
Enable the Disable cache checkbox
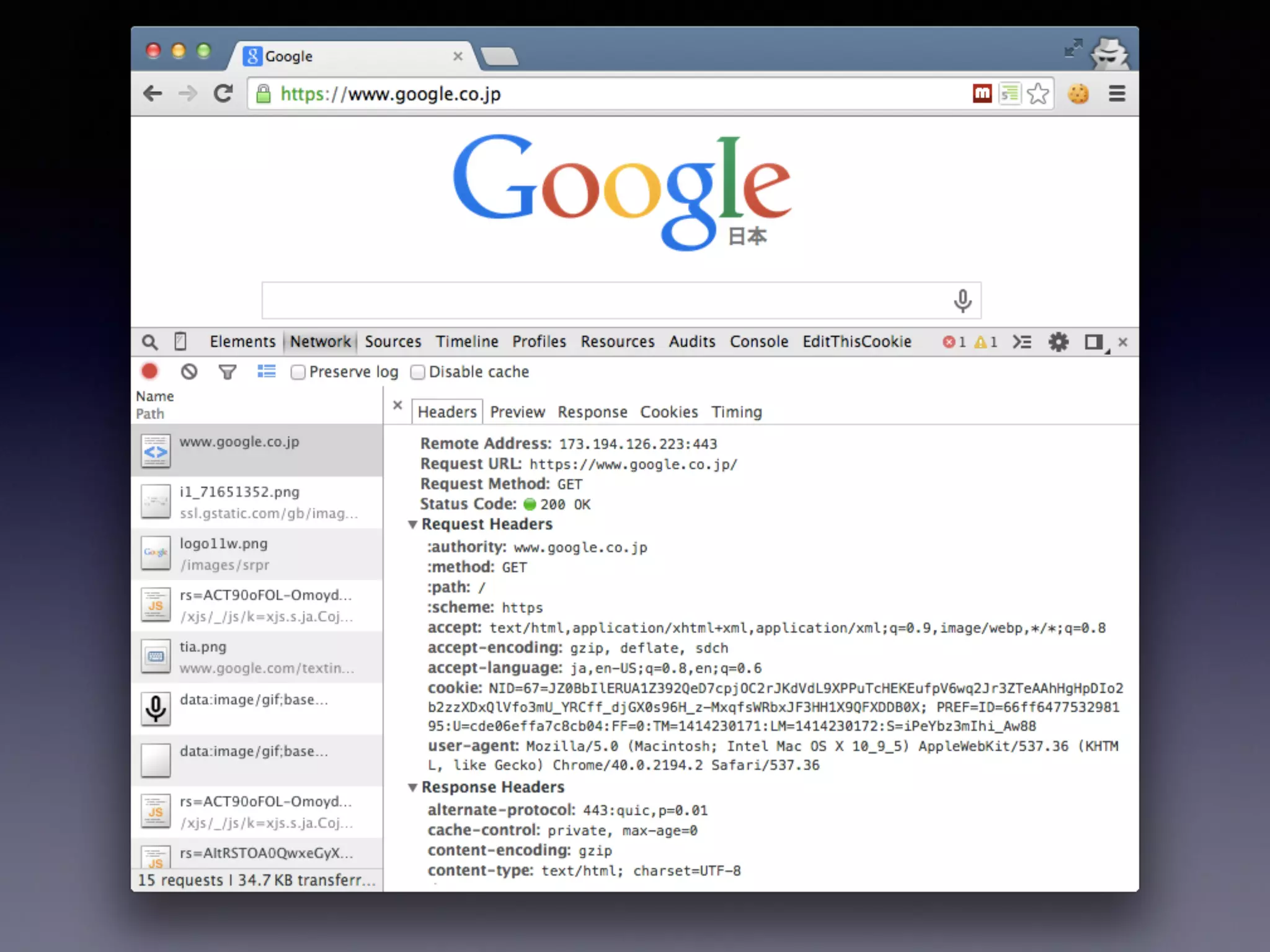(418, 372)
